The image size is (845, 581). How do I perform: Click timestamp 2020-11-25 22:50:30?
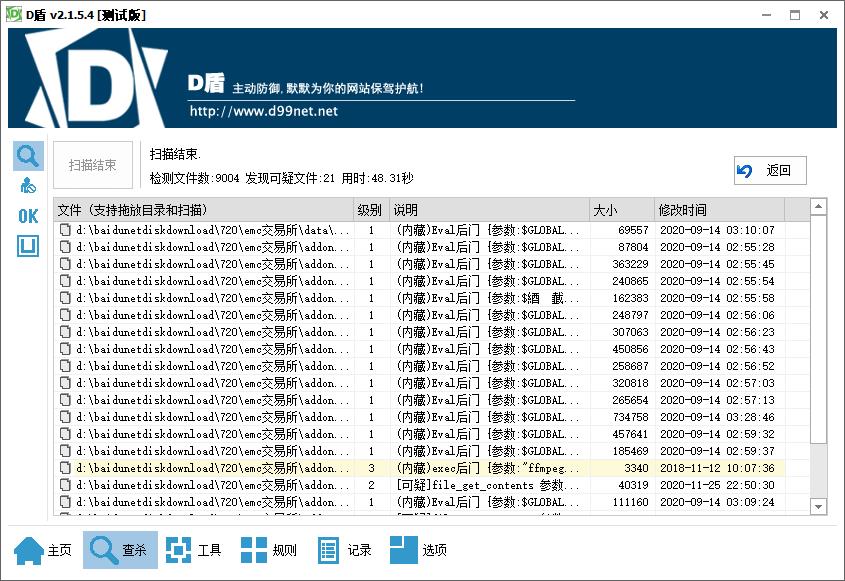point(717,485)
